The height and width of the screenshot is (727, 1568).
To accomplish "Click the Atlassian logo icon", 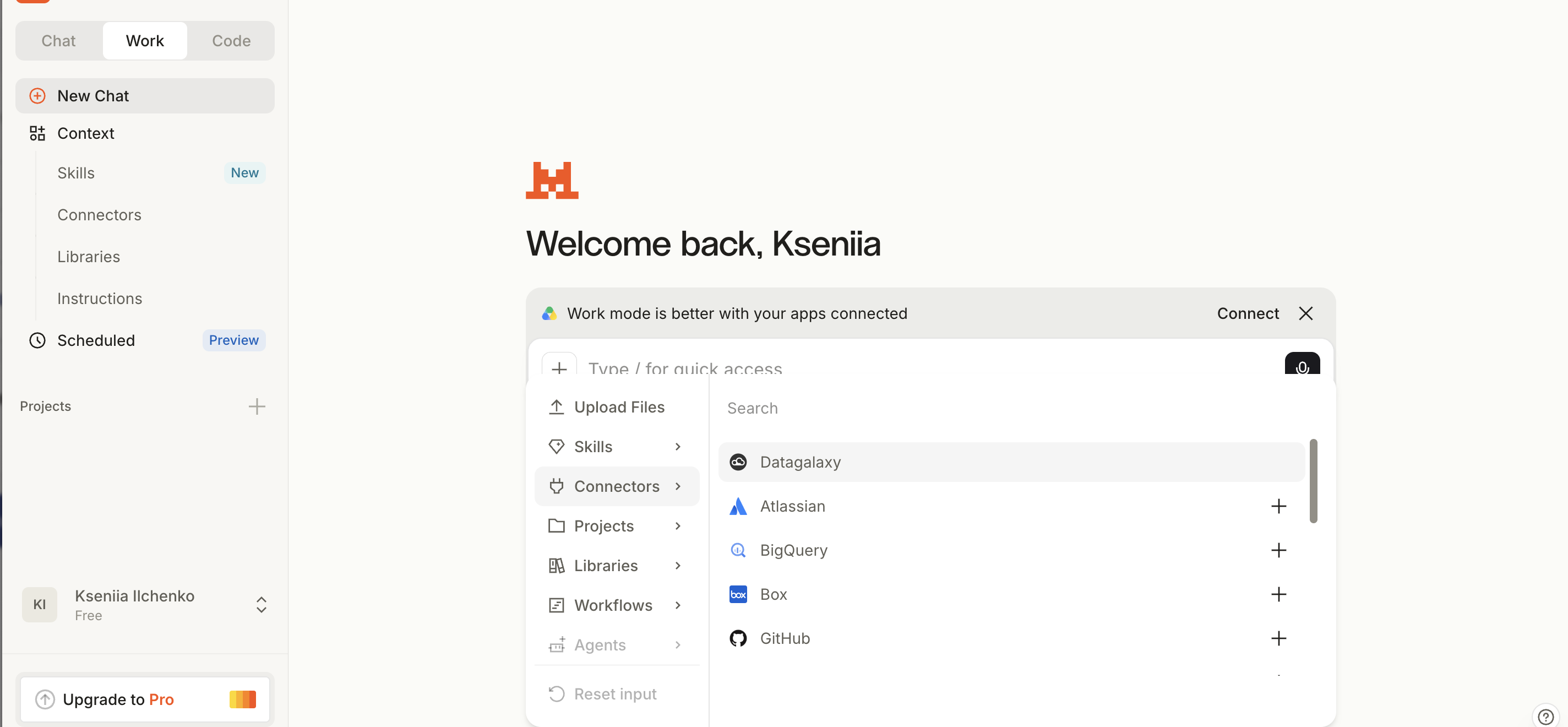I will point(738,507).
